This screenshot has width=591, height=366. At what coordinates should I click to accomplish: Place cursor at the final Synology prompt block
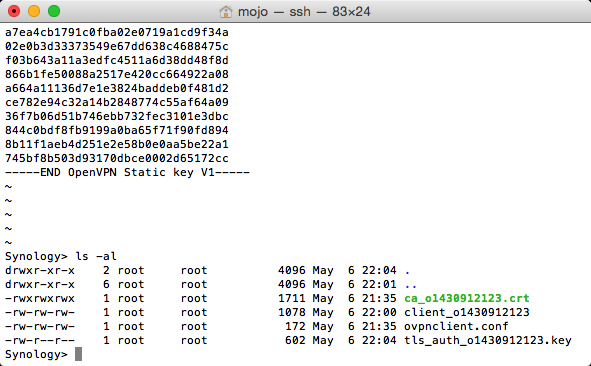[x=78, y=354]
